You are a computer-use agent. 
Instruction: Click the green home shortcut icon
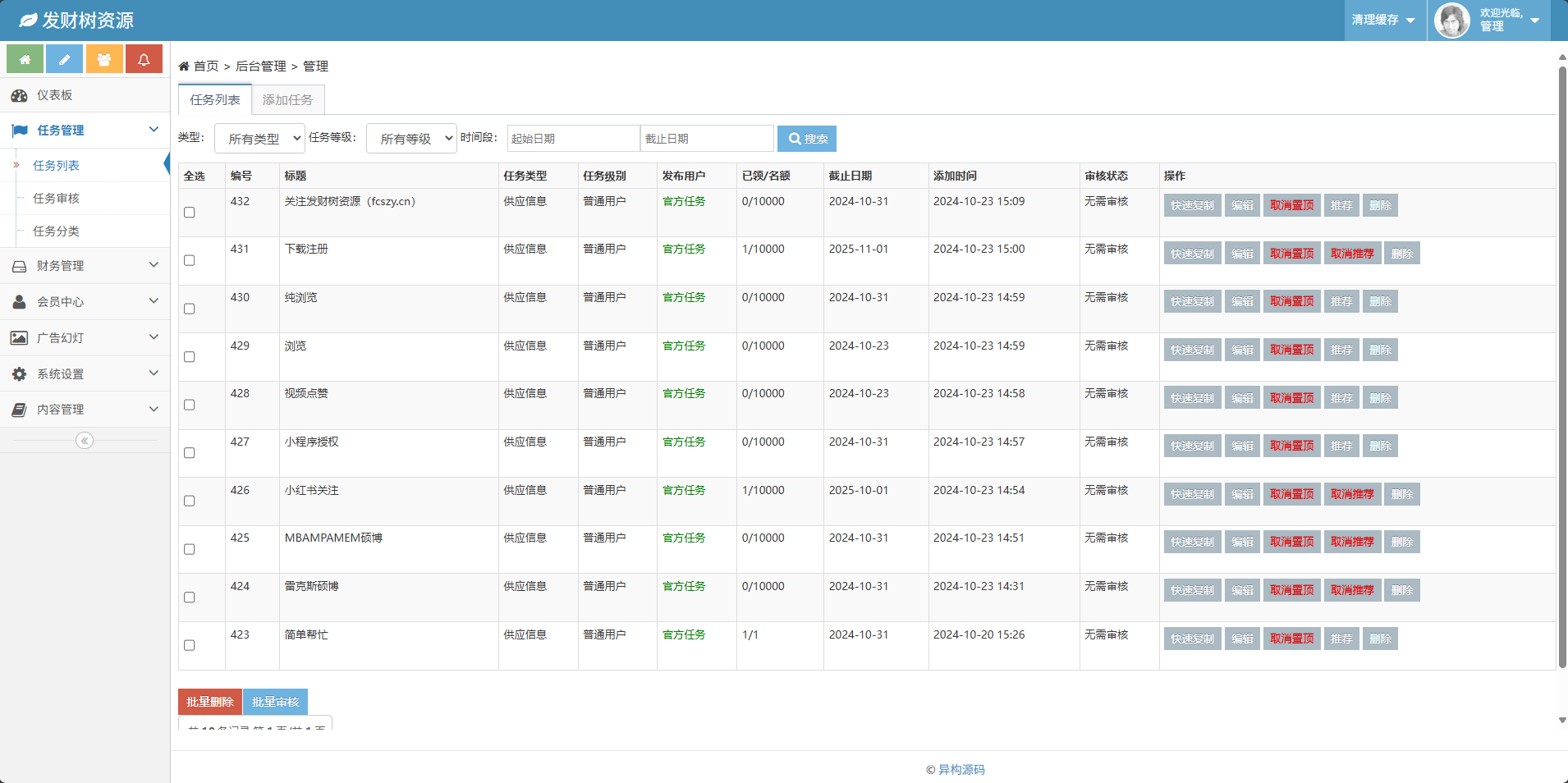pos(25,59)
